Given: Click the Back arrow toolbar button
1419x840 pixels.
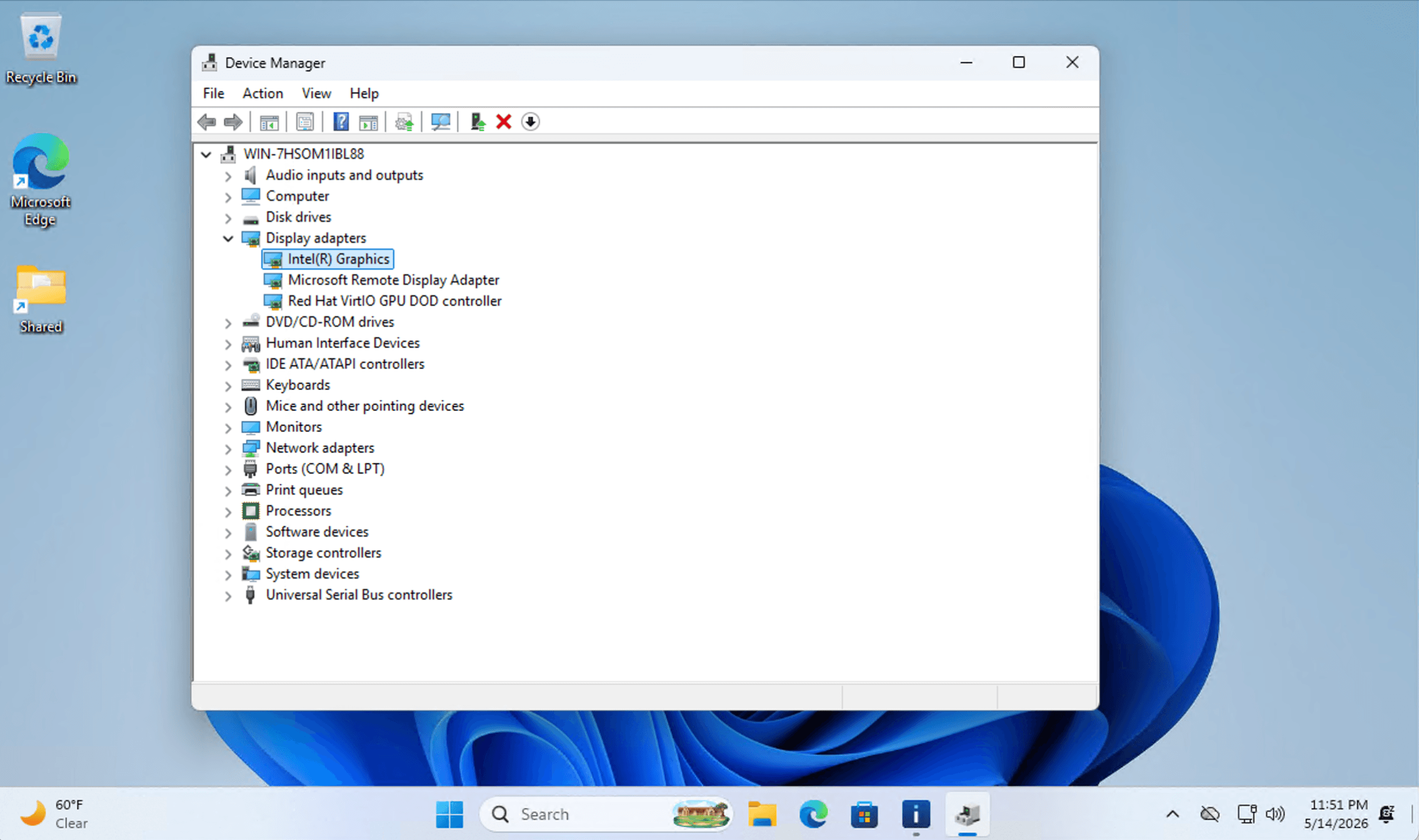Looking at the screenshot, I should point(207,122).
